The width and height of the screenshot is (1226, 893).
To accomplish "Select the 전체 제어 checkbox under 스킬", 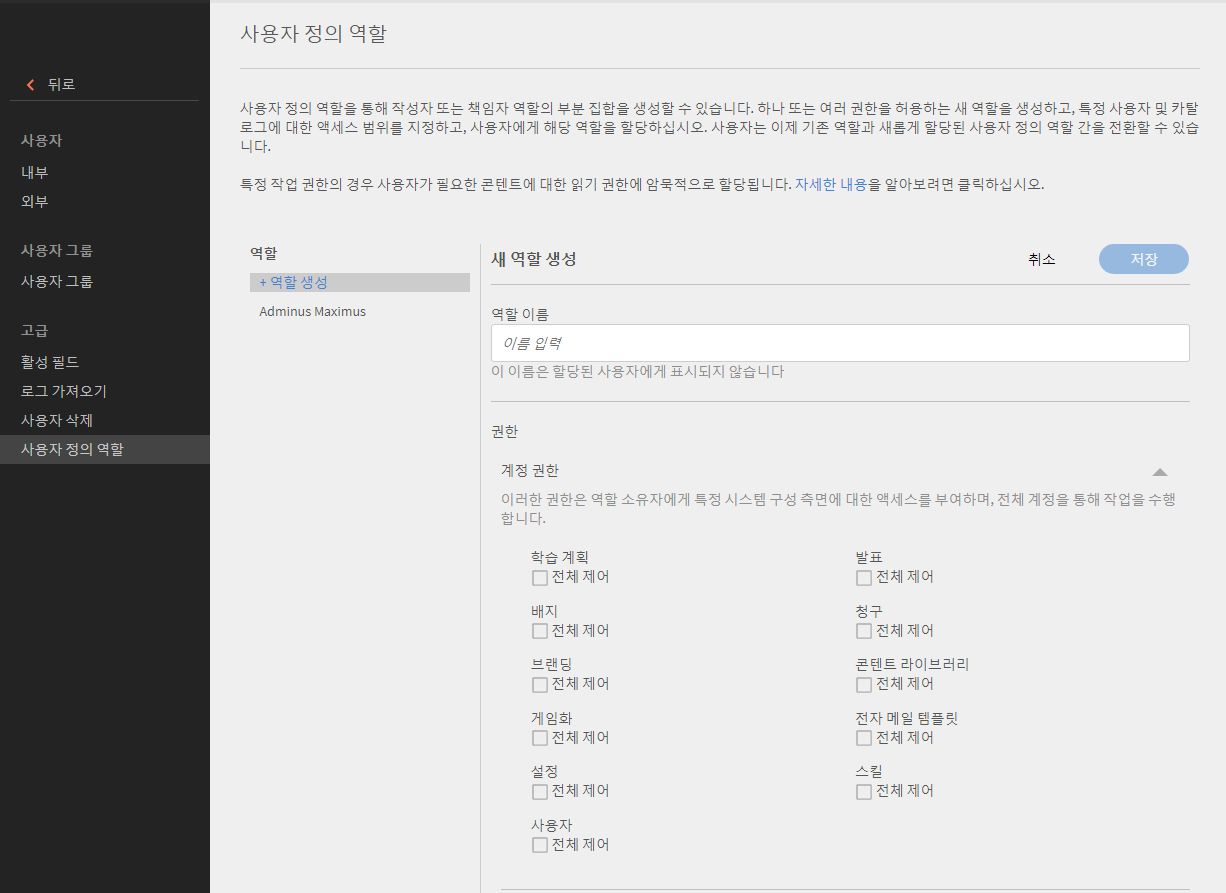I will point(864,792).
